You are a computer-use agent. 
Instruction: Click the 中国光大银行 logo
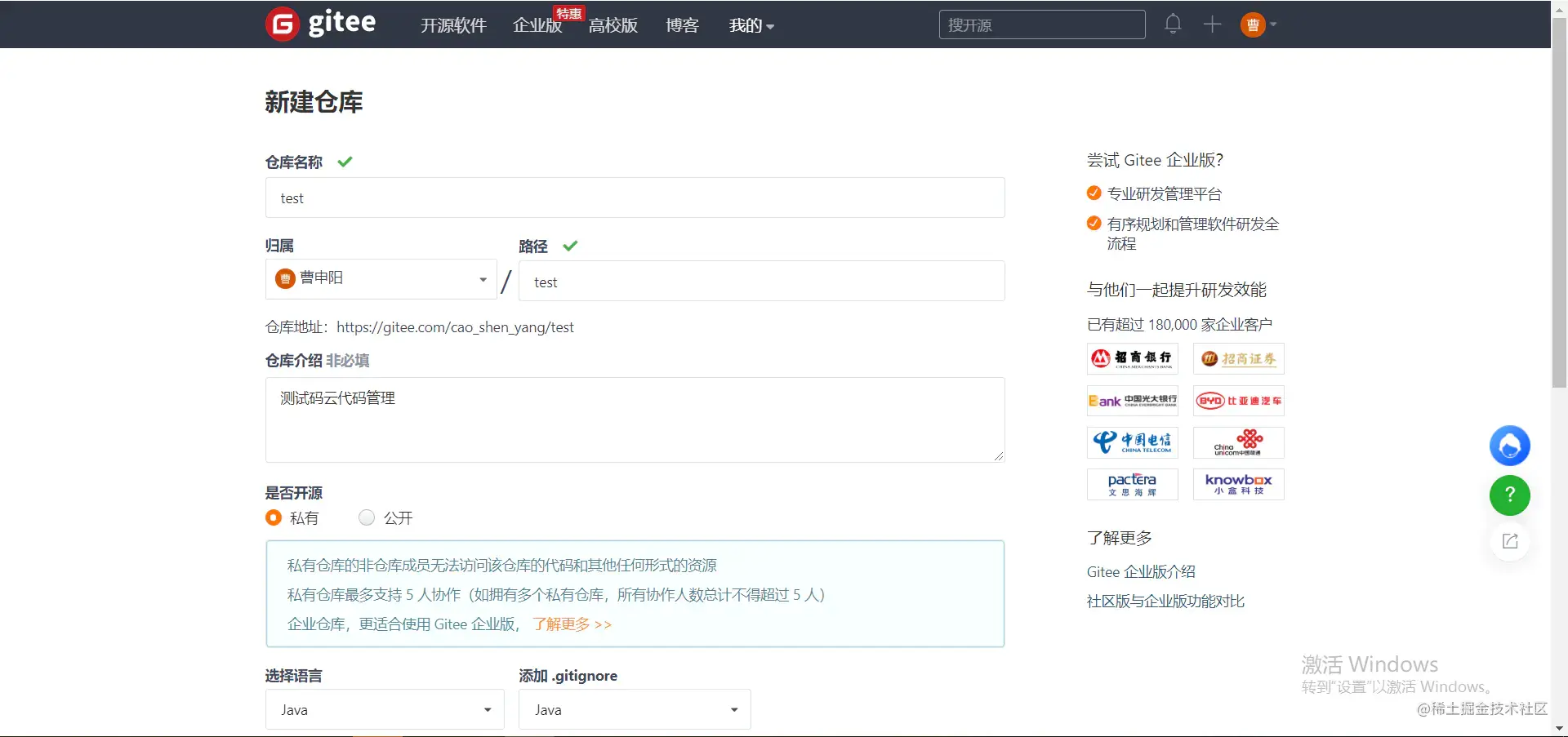[x=1132, y=401]
